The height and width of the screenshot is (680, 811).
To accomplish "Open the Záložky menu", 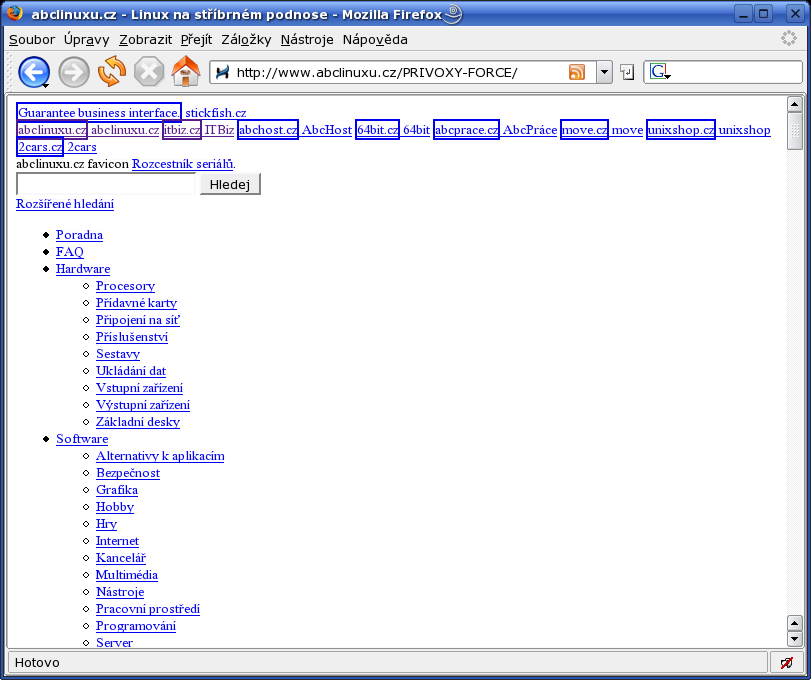I will pos(246,40).
